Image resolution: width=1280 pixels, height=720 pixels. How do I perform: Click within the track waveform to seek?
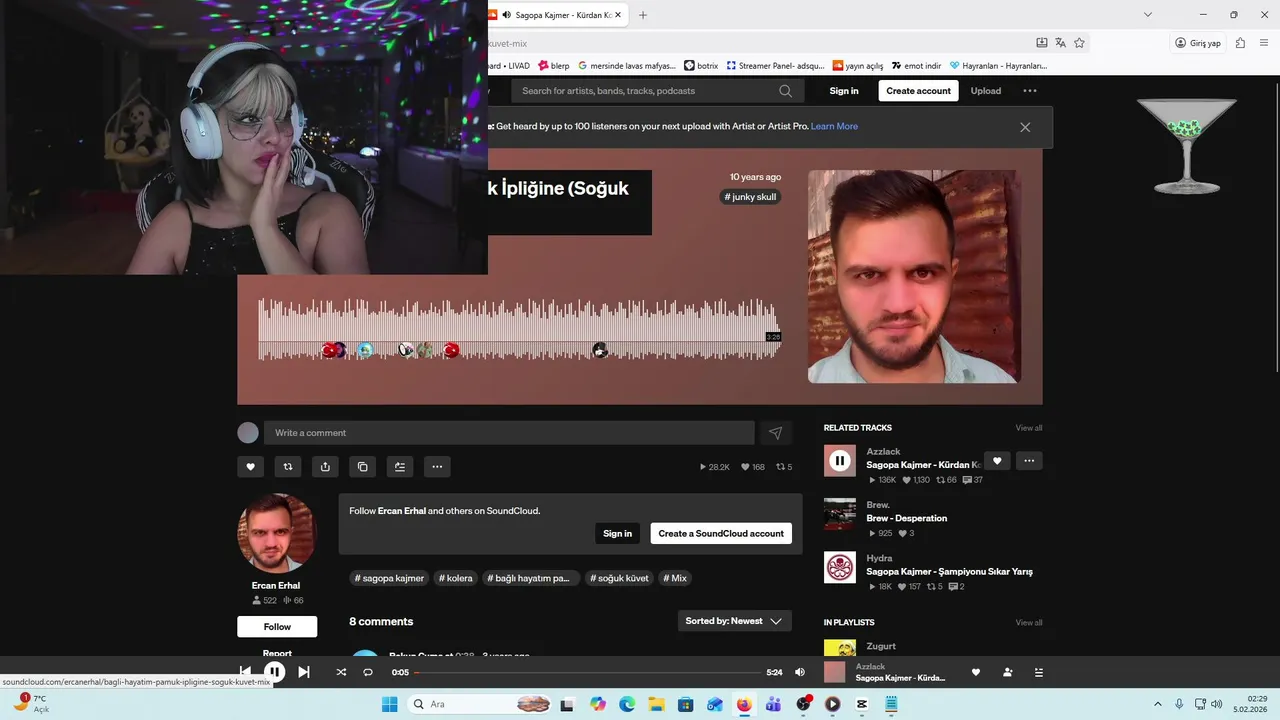click(519, 329)
